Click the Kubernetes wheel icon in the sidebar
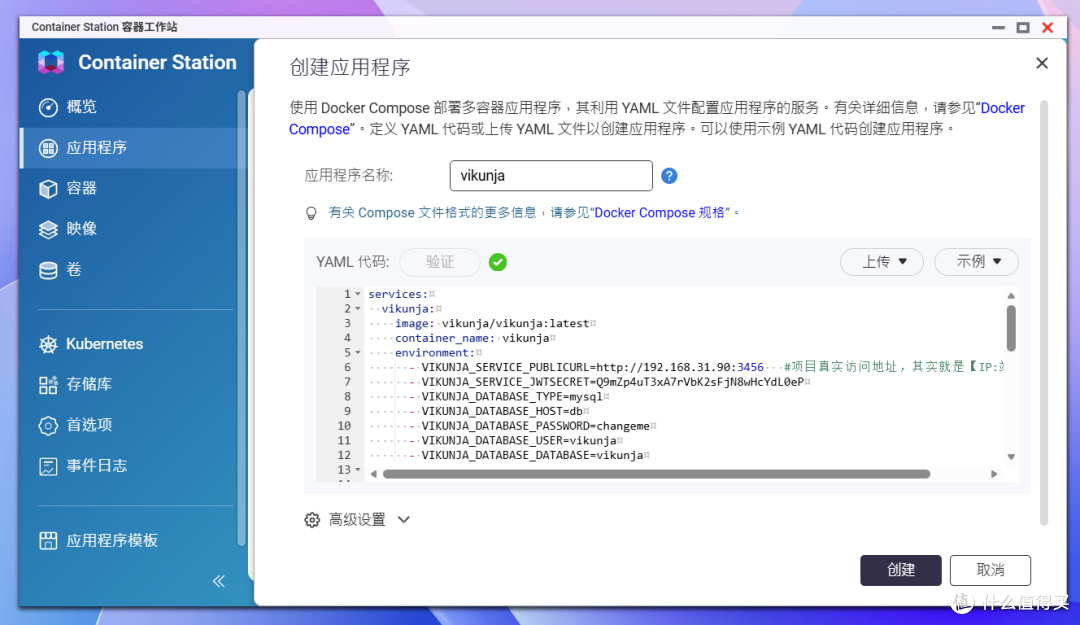The width and height of the screenshot is (1080, 625). [48, 345]
